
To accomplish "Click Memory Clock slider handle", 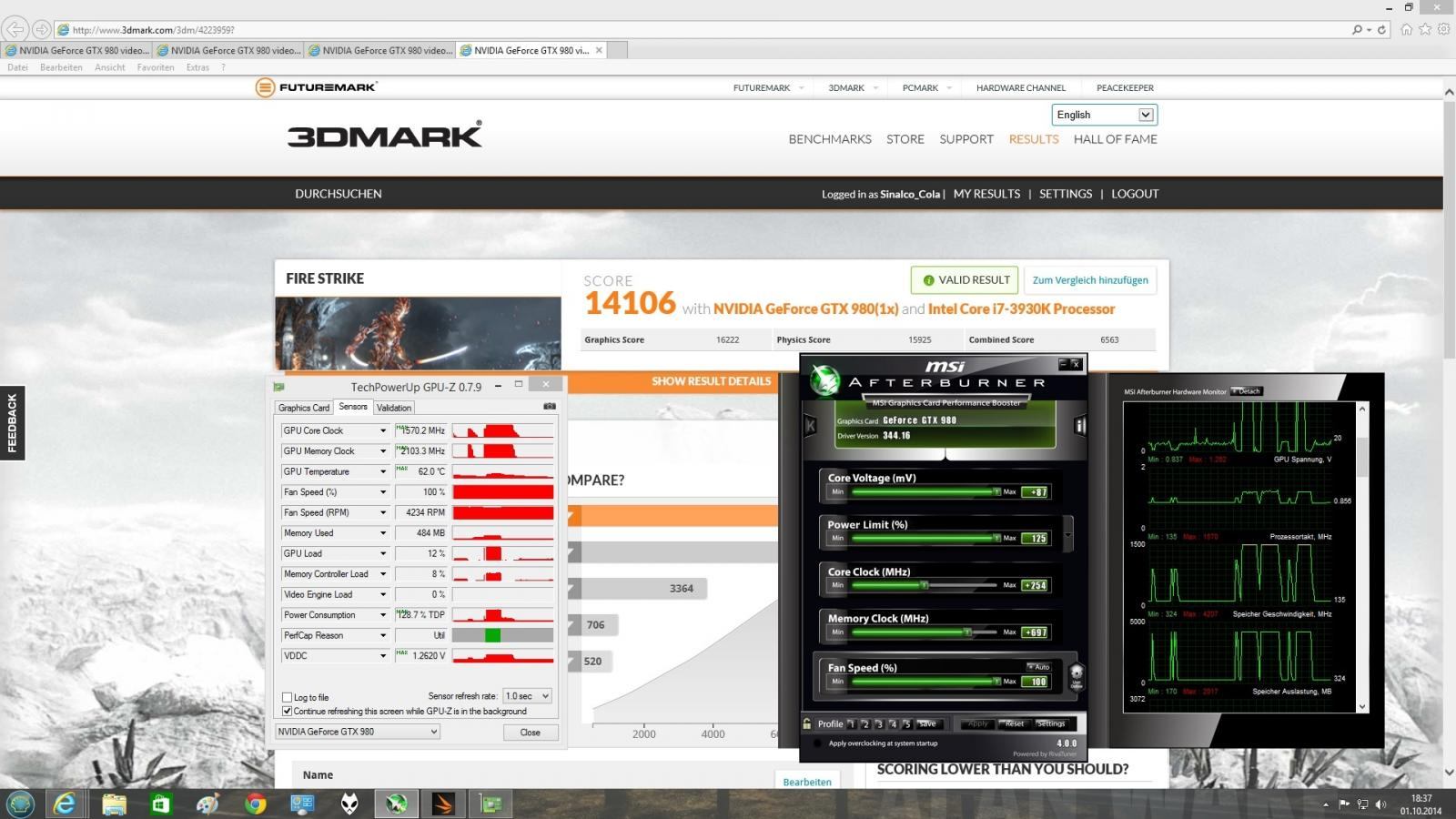I will [967, 632].
